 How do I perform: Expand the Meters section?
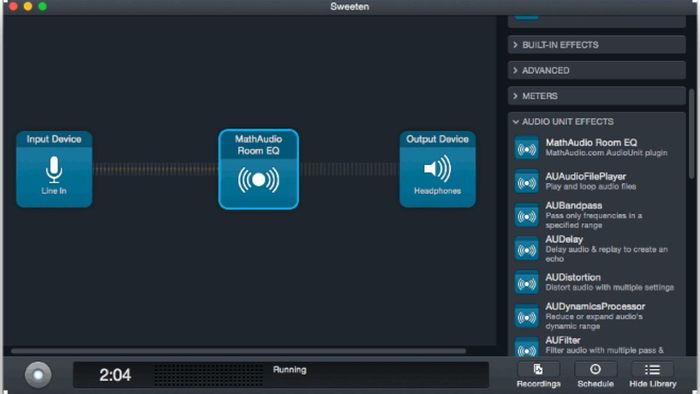coord(596,96)
